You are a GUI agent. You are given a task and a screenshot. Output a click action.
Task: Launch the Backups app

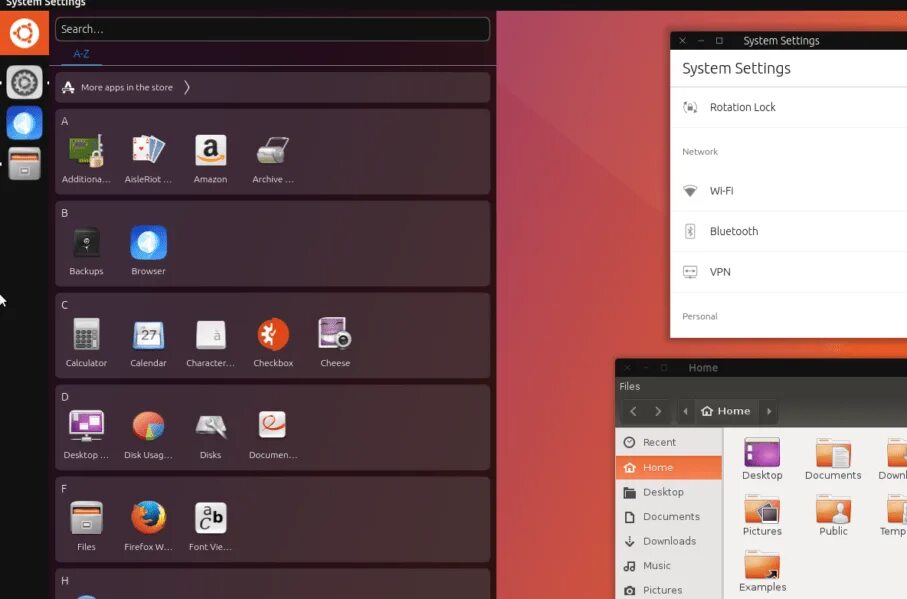point(86,250)
